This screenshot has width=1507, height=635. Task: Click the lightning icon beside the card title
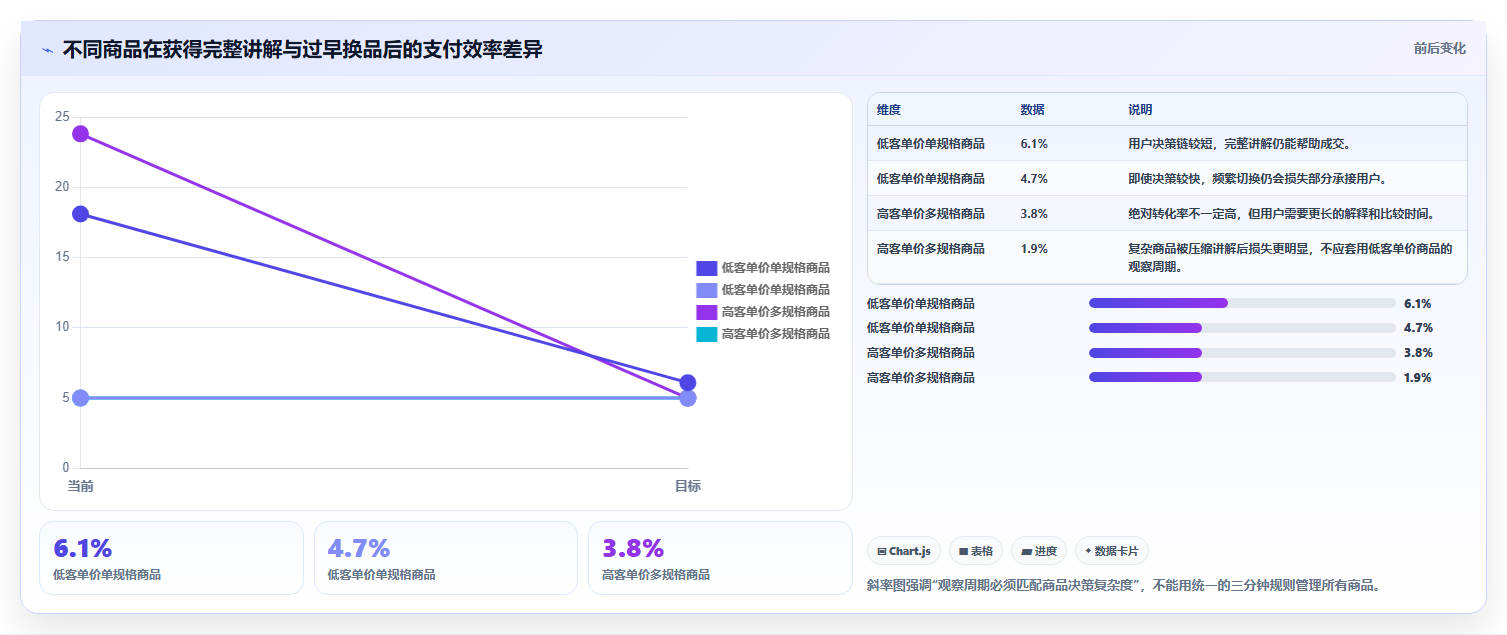pyautogui.click(x=47, y=50)
